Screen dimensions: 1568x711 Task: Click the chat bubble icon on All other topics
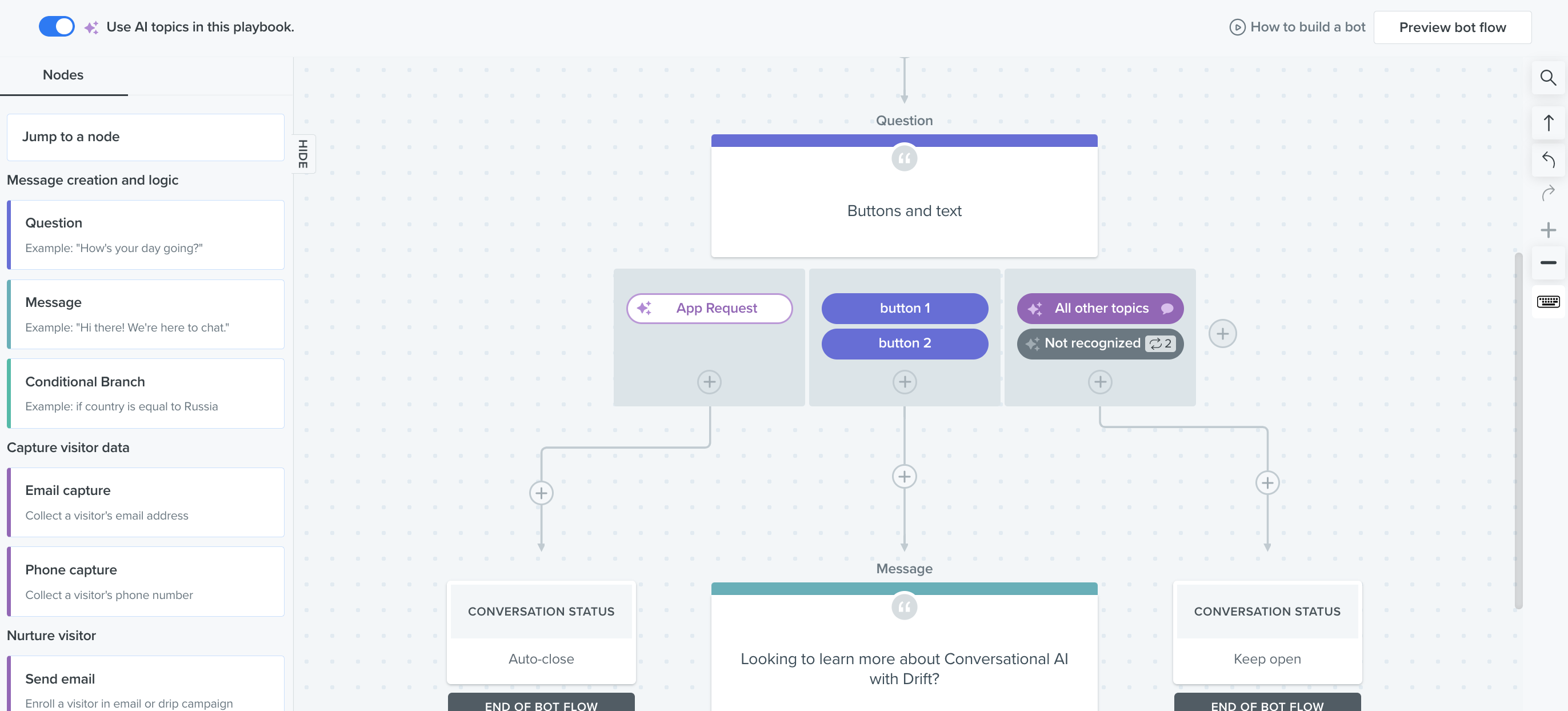point(1167,309)
